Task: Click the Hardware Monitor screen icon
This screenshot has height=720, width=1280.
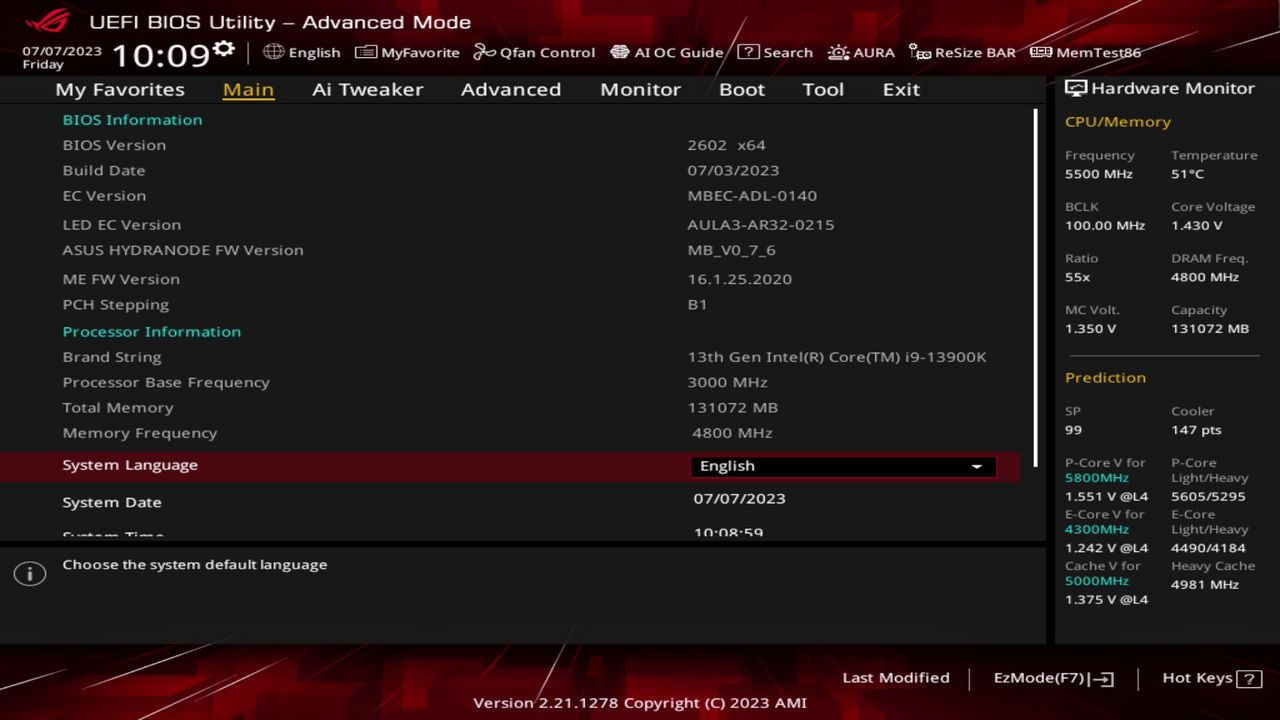Action: [1076, 88]
